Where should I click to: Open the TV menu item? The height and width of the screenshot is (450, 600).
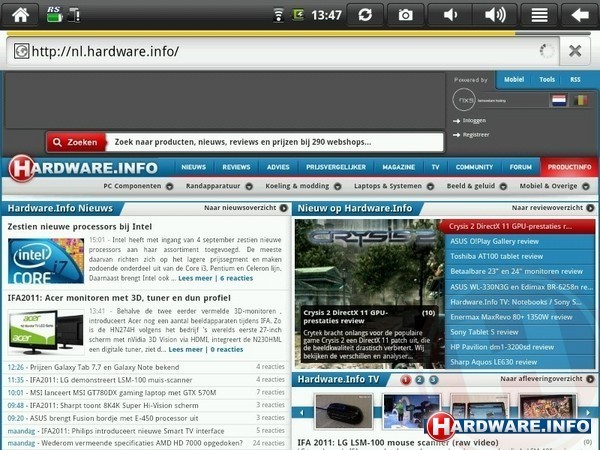(x=435, y=167)
